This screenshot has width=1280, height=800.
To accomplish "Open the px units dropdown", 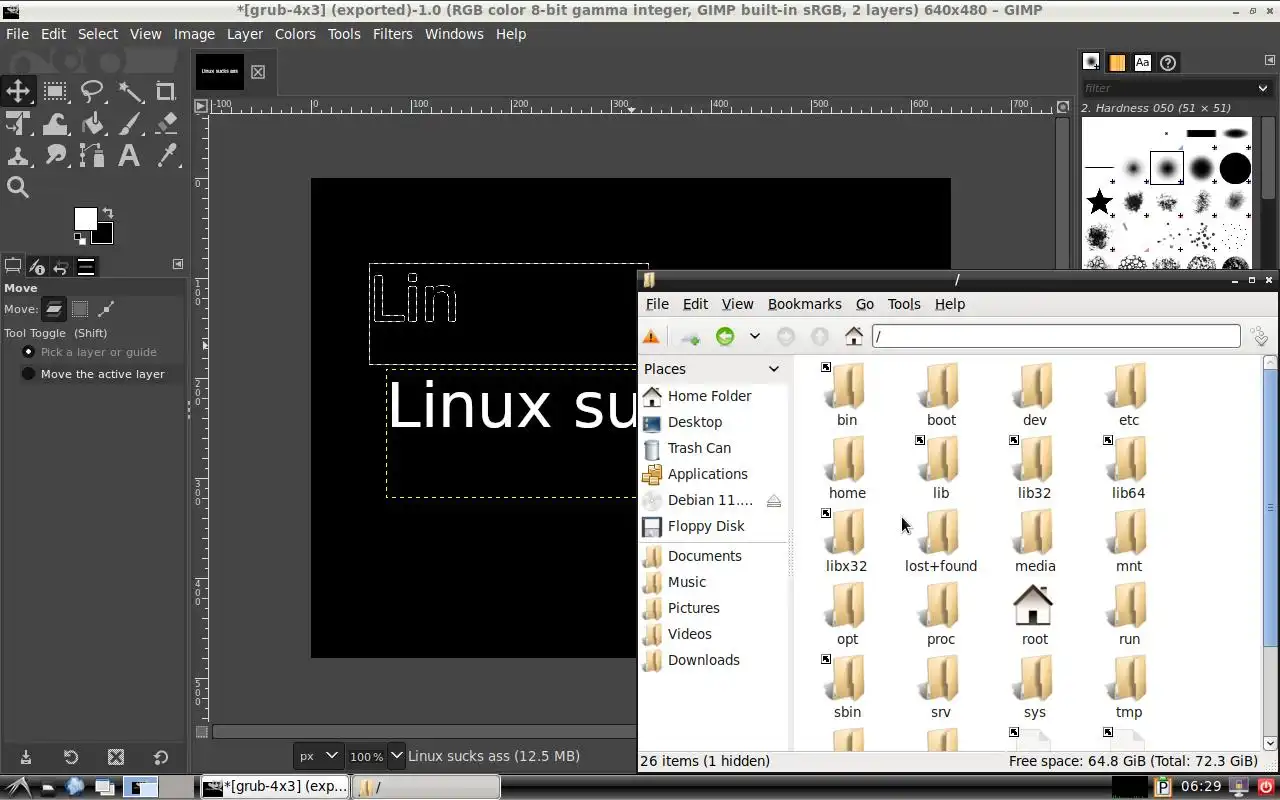I will point(319,756).
